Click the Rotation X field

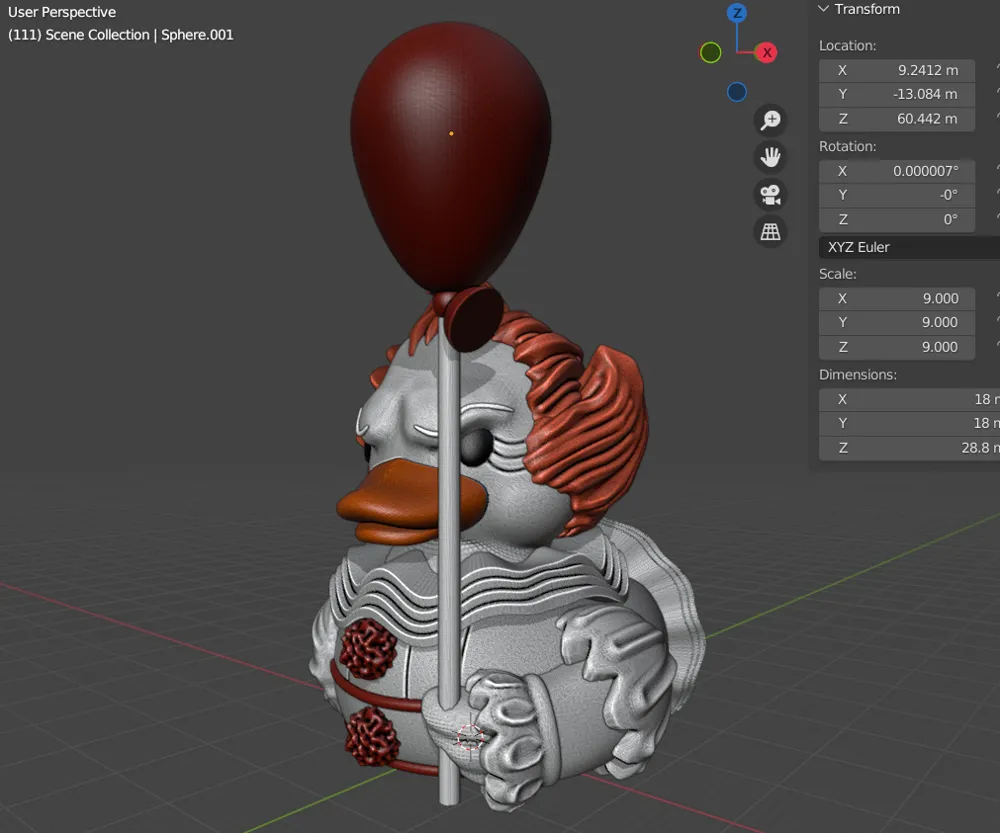coord(897,171)
